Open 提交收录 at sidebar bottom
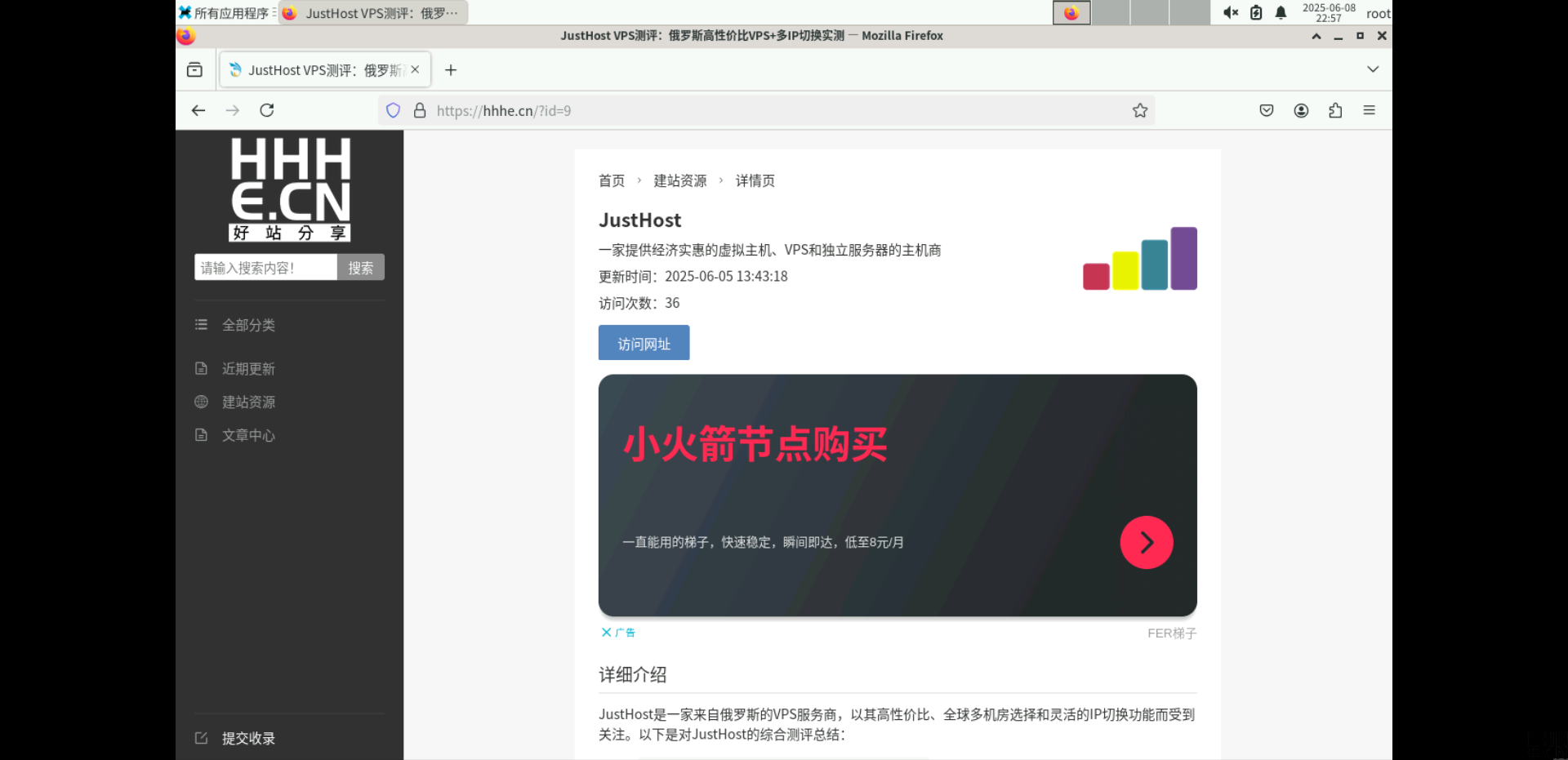Screen dimensions: 1568x760 tap(248, 739)
